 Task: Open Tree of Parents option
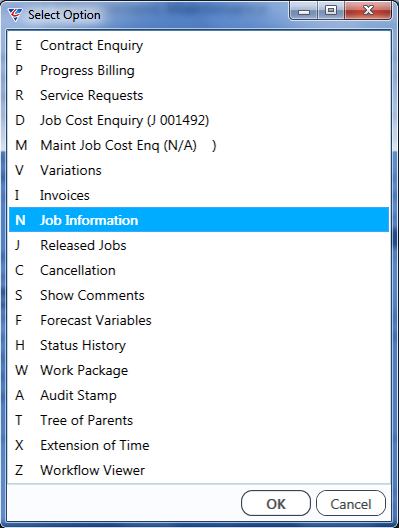(x=199, y=420)
